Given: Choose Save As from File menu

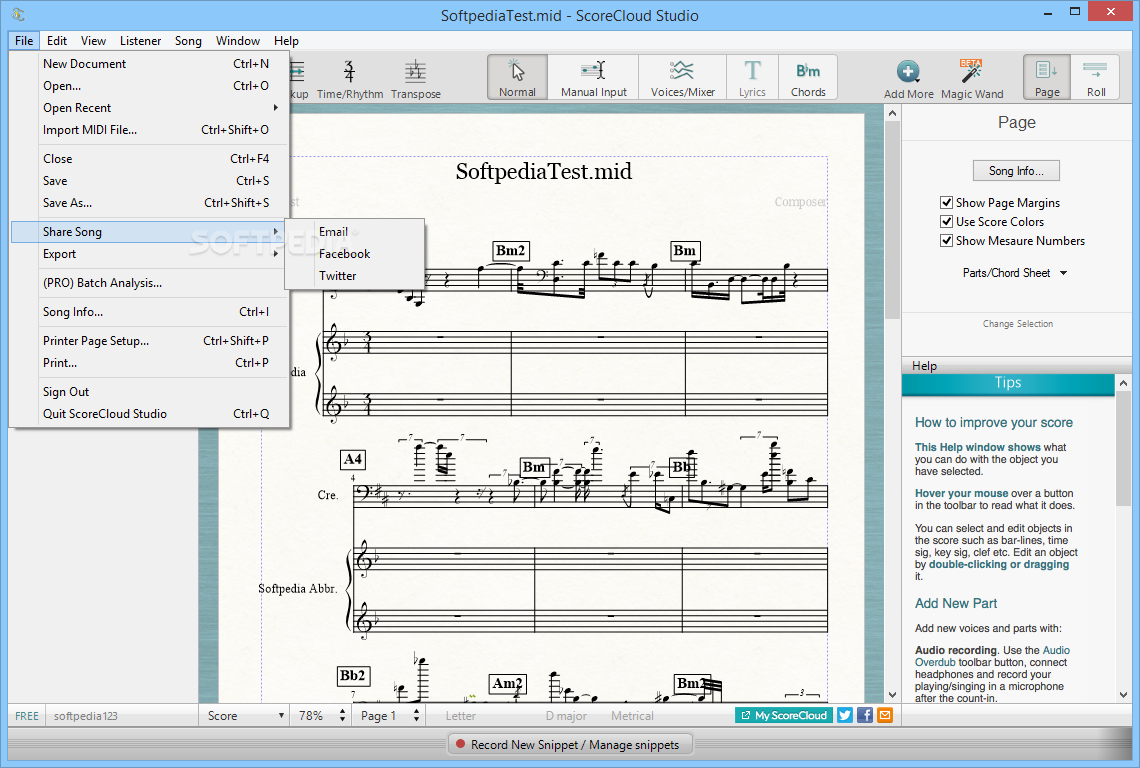Looking at the screenshot, I should click(x=150, y=203).
